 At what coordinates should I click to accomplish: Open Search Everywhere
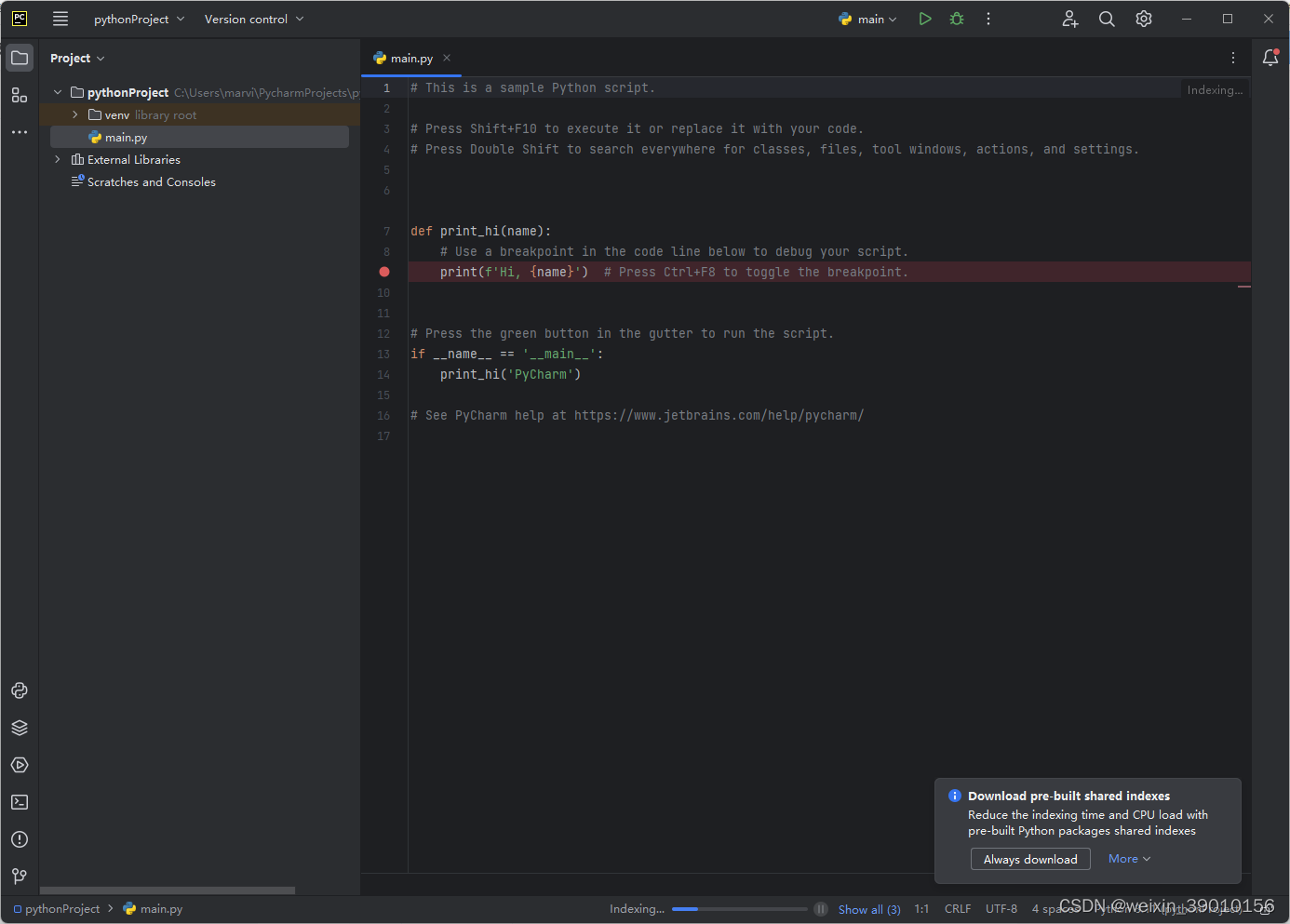pyautogui.click(x=1107, y=18)
